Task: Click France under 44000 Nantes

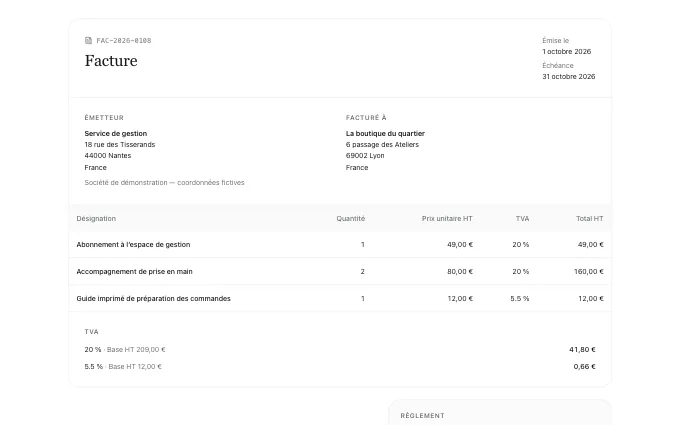Action: (95, 167)
